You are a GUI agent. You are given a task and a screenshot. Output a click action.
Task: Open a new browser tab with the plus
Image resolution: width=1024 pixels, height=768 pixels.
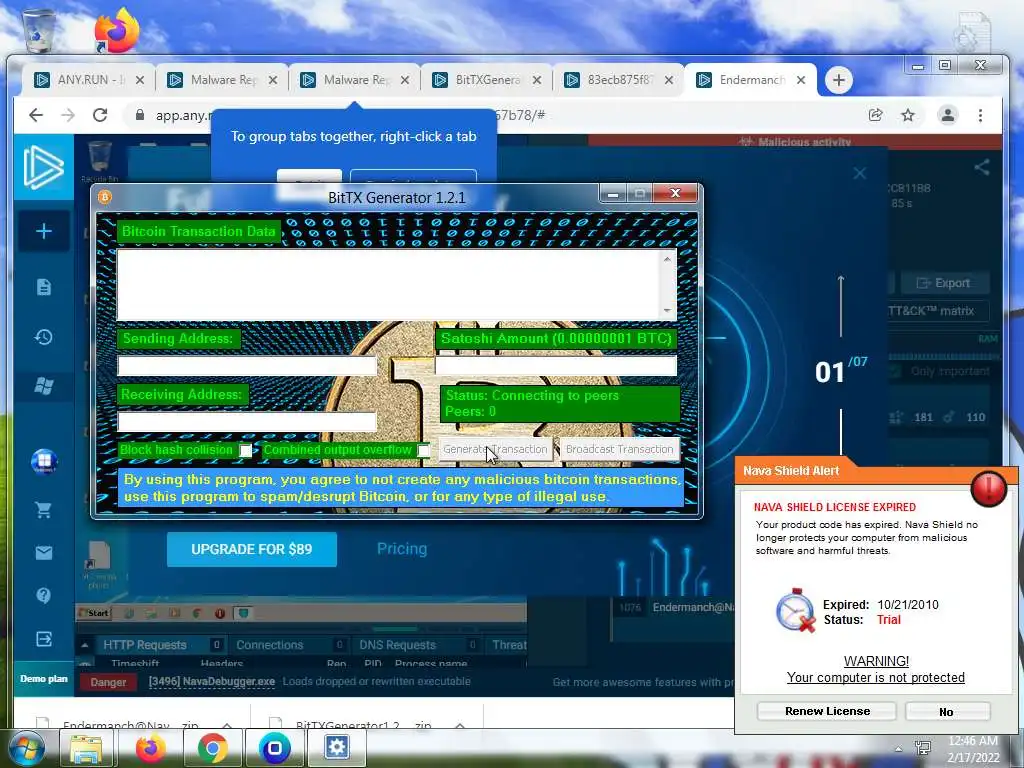(839, 80)
